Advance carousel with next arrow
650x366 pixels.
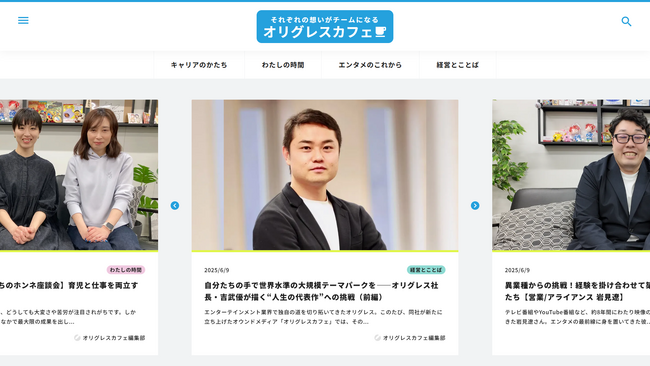point(475,206)
